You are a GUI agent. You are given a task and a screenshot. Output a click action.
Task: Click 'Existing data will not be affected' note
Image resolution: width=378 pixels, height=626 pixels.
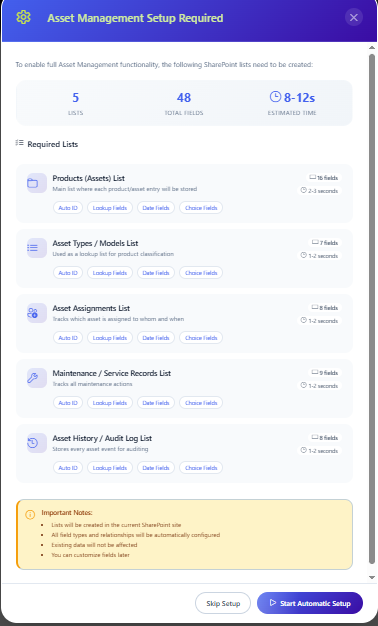(x=94, y=545)
